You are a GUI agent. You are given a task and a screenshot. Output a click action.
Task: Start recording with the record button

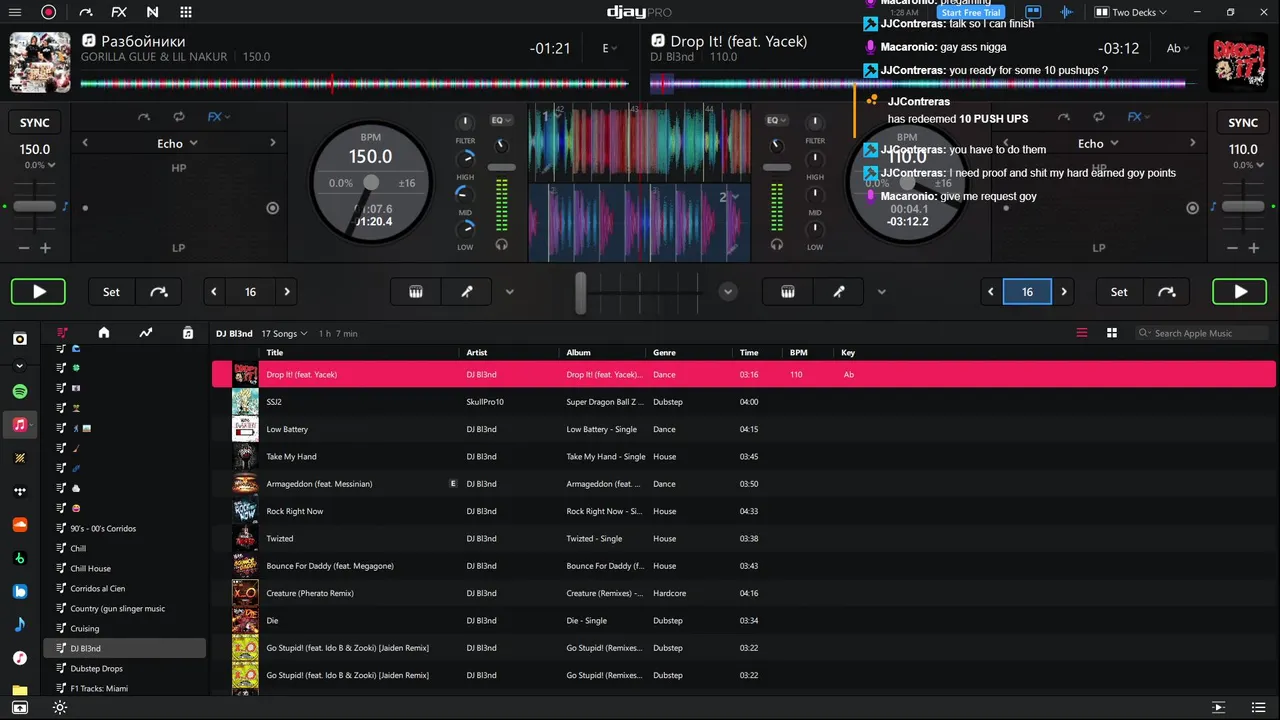tap(48, 12)
